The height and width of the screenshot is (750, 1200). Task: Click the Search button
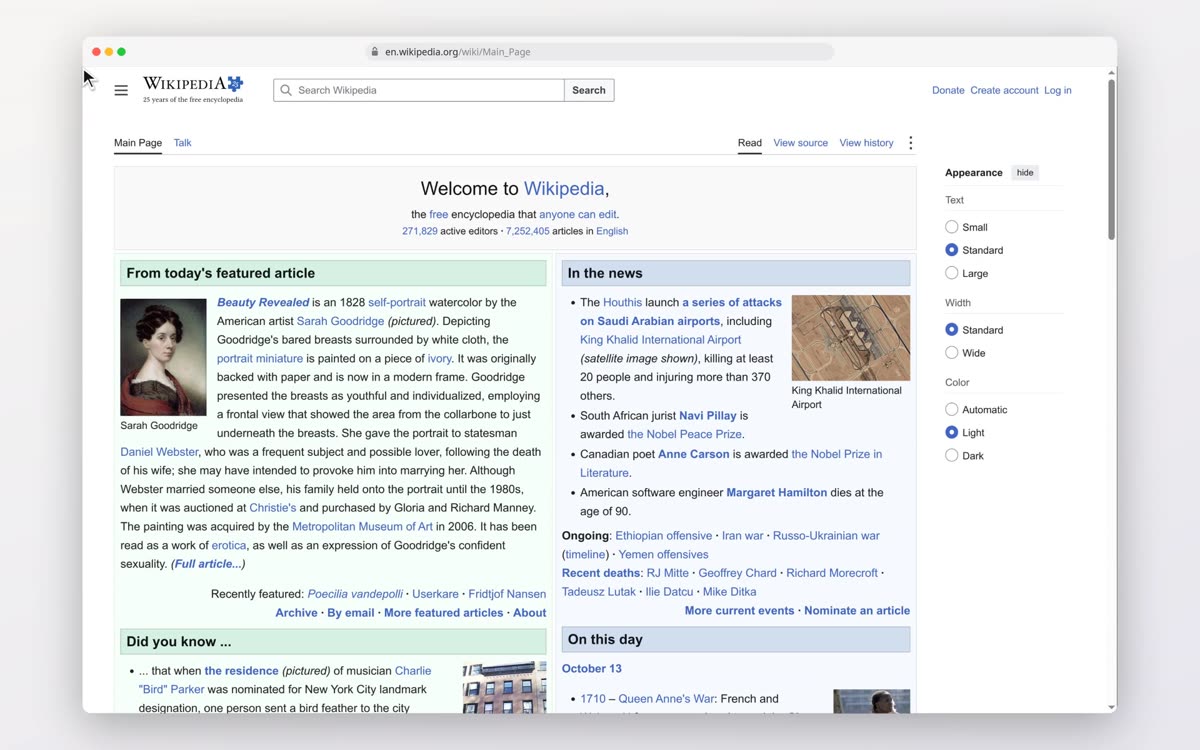click(589, 90)
